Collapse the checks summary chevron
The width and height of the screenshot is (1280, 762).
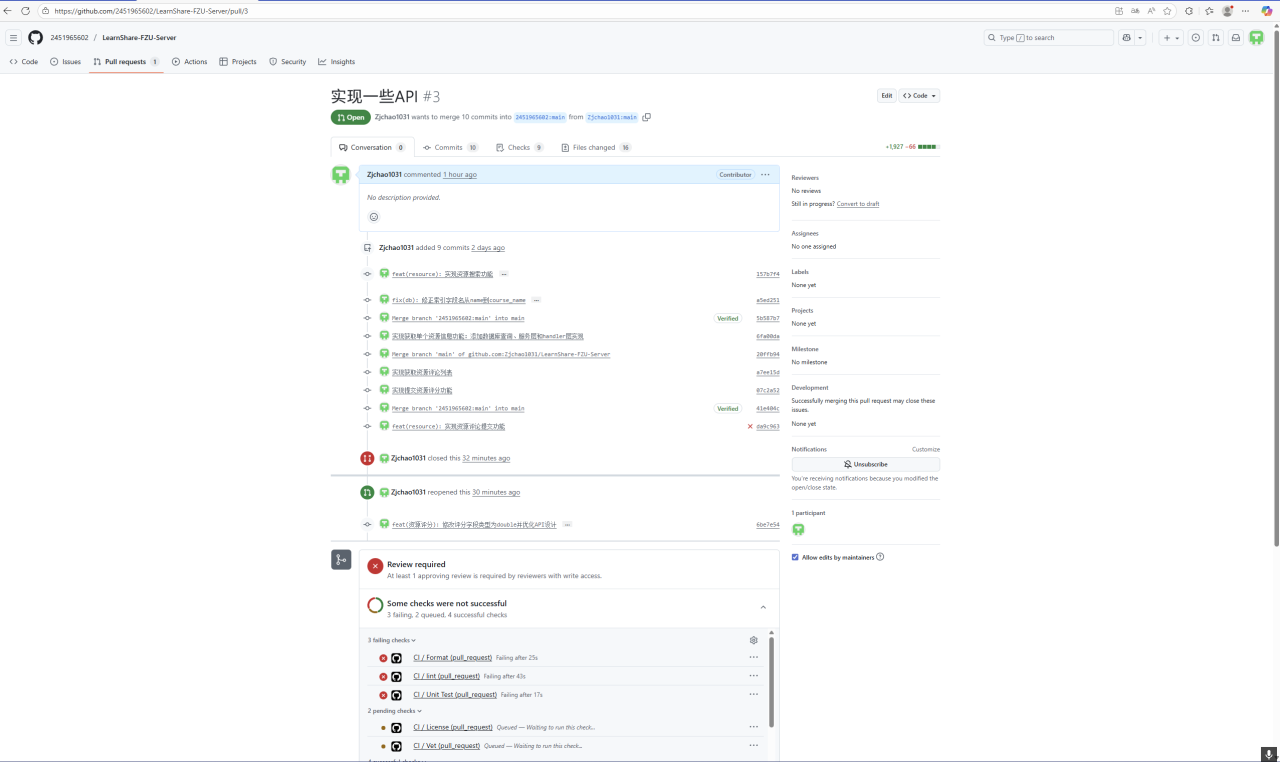tap(763, 607)
